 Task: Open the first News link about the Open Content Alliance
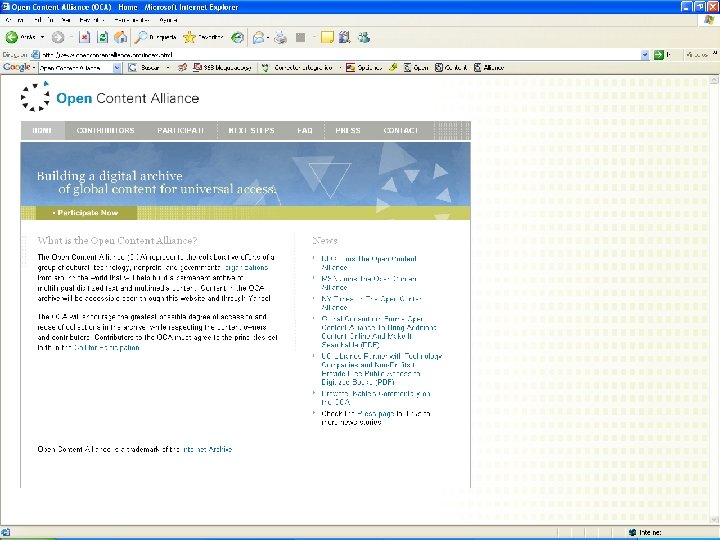[x=369, y=263]
